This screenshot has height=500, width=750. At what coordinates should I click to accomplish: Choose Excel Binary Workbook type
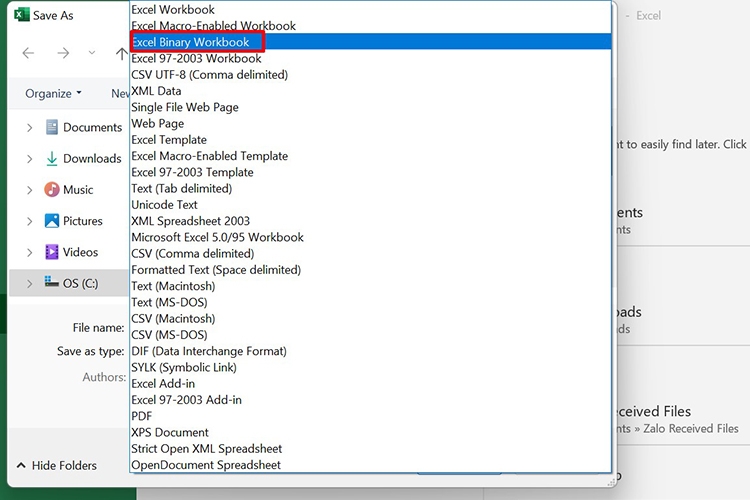370,42
